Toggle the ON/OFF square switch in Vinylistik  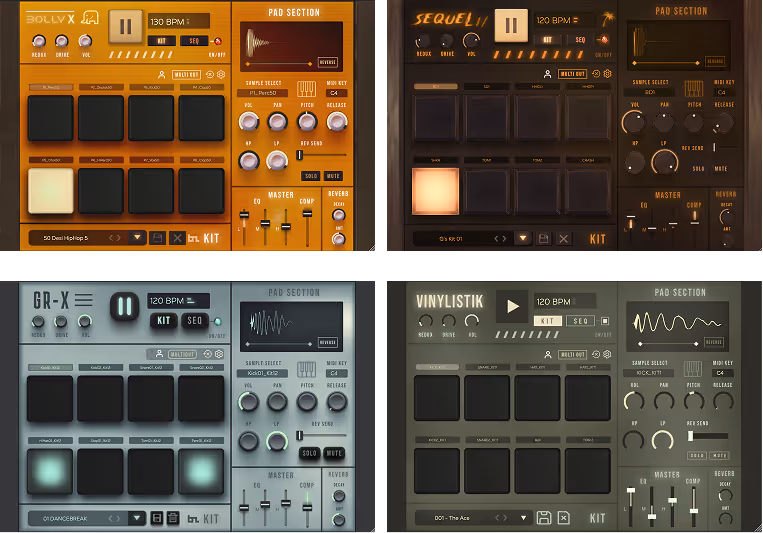point(605,321)
